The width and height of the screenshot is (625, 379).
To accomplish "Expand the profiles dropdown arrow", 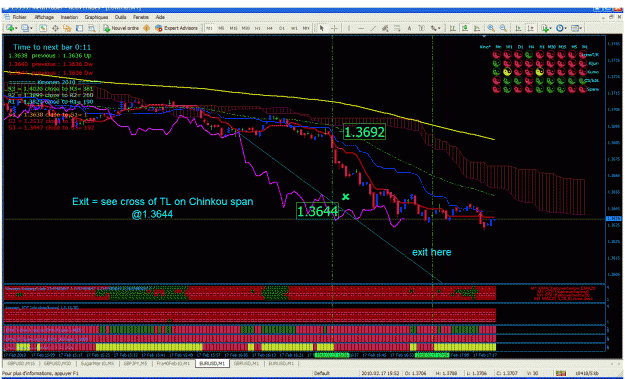I will coord(31,28).
